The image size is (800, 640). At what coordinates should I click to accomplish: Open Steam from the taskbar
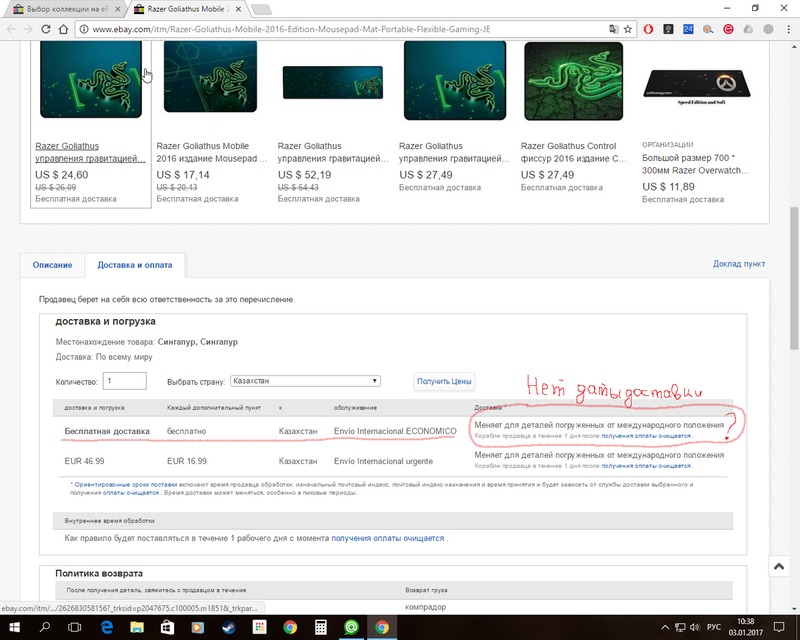click(x=229, y=627)
